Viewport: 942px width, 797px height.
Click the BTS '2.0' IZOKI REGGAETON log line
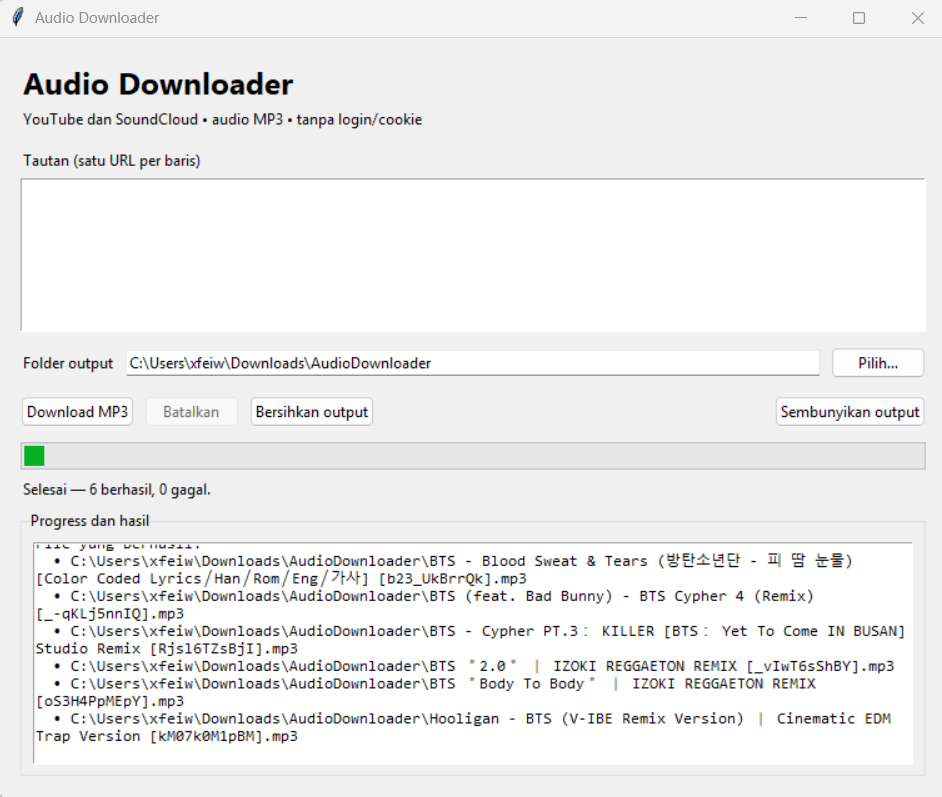click(474, 666)
